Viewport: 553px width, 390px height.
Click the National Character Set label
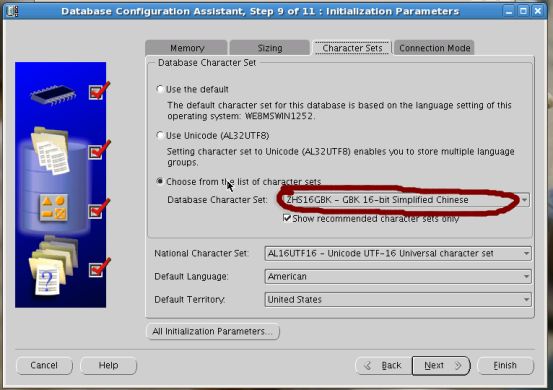pyautogui.click(x=201, y=253)
